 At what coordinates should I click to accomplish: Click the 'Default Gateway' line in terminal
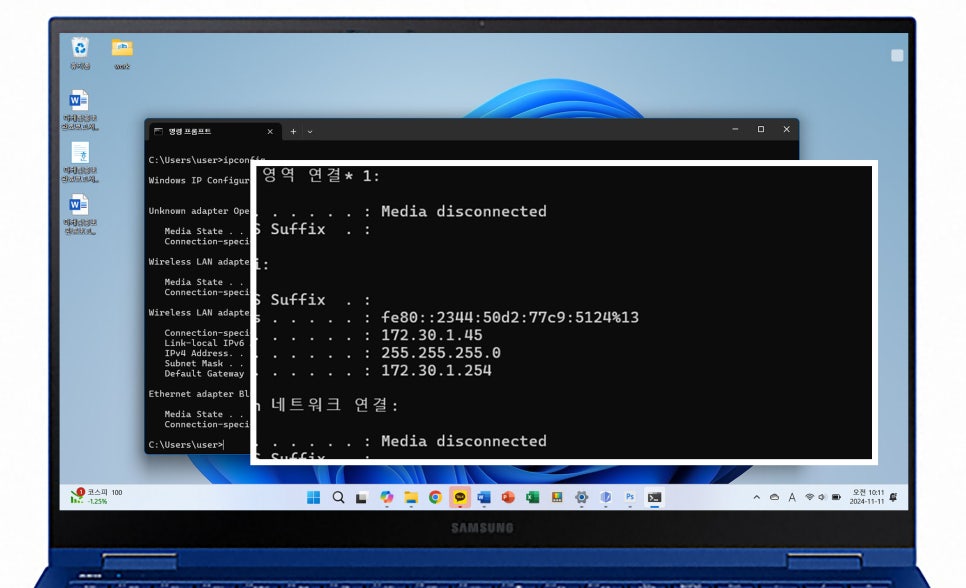[204, 374]
